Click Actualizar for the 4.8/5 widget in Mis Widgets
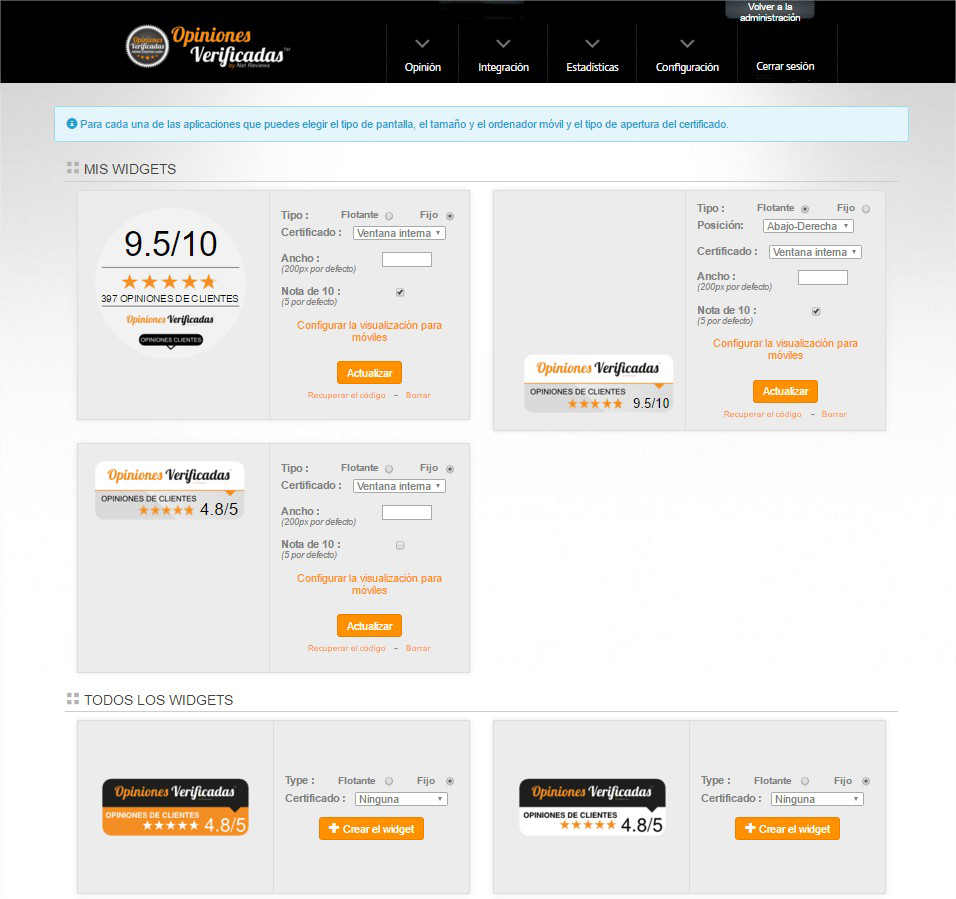 [369, 626]
